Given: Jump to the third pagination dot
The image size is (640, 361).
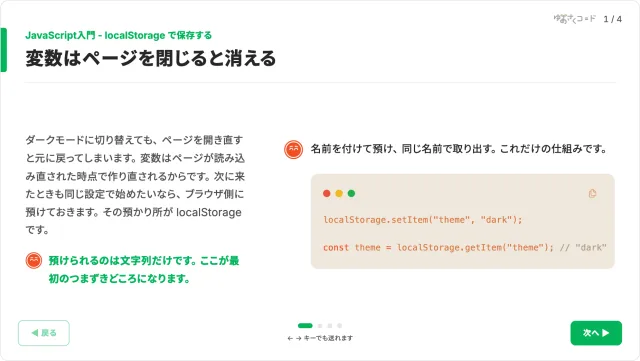Looking at the screenshot, I should [330, 325].
